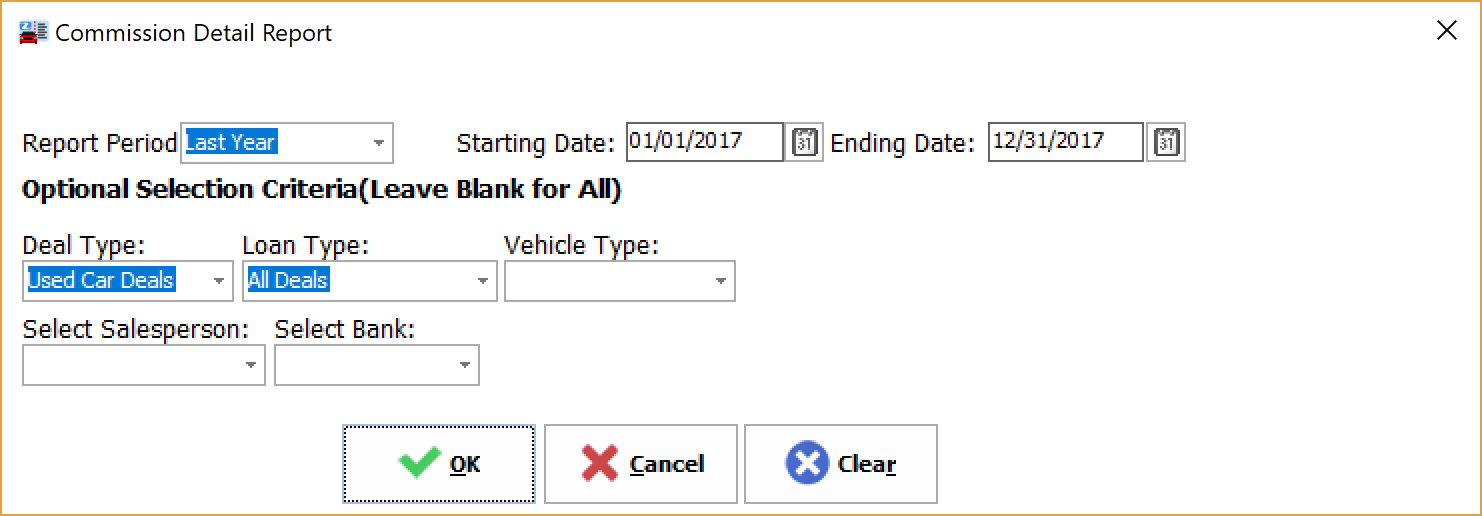Open the Starting Date calendar picker
Screen dimensions: 1482x516
point(805,143)
